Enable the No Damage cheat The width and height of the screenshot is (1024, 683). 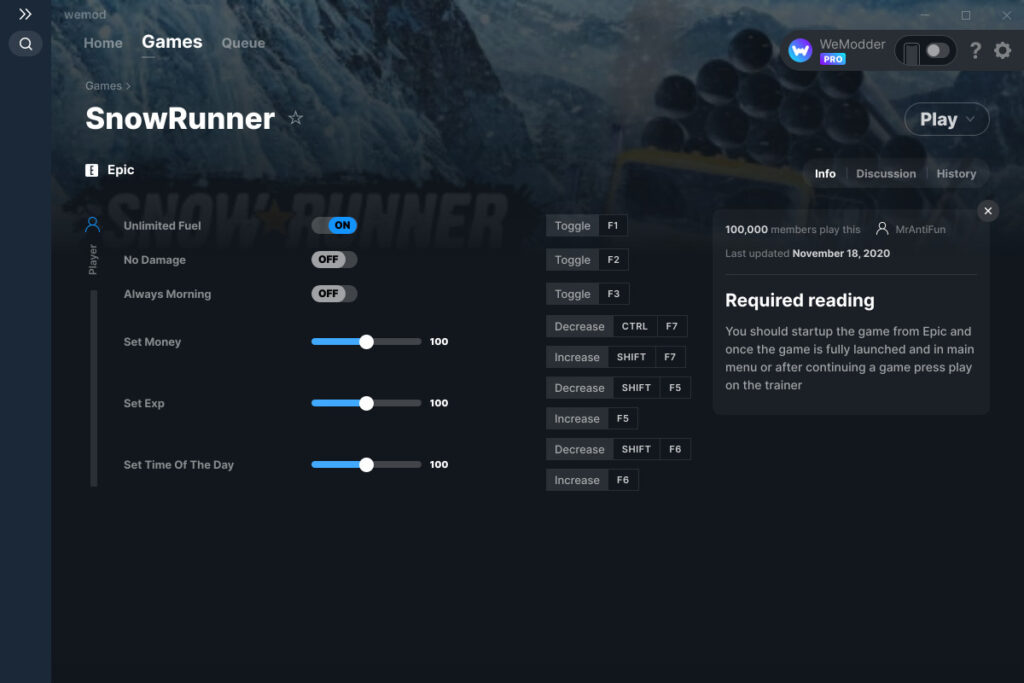(x=333, y=259)
